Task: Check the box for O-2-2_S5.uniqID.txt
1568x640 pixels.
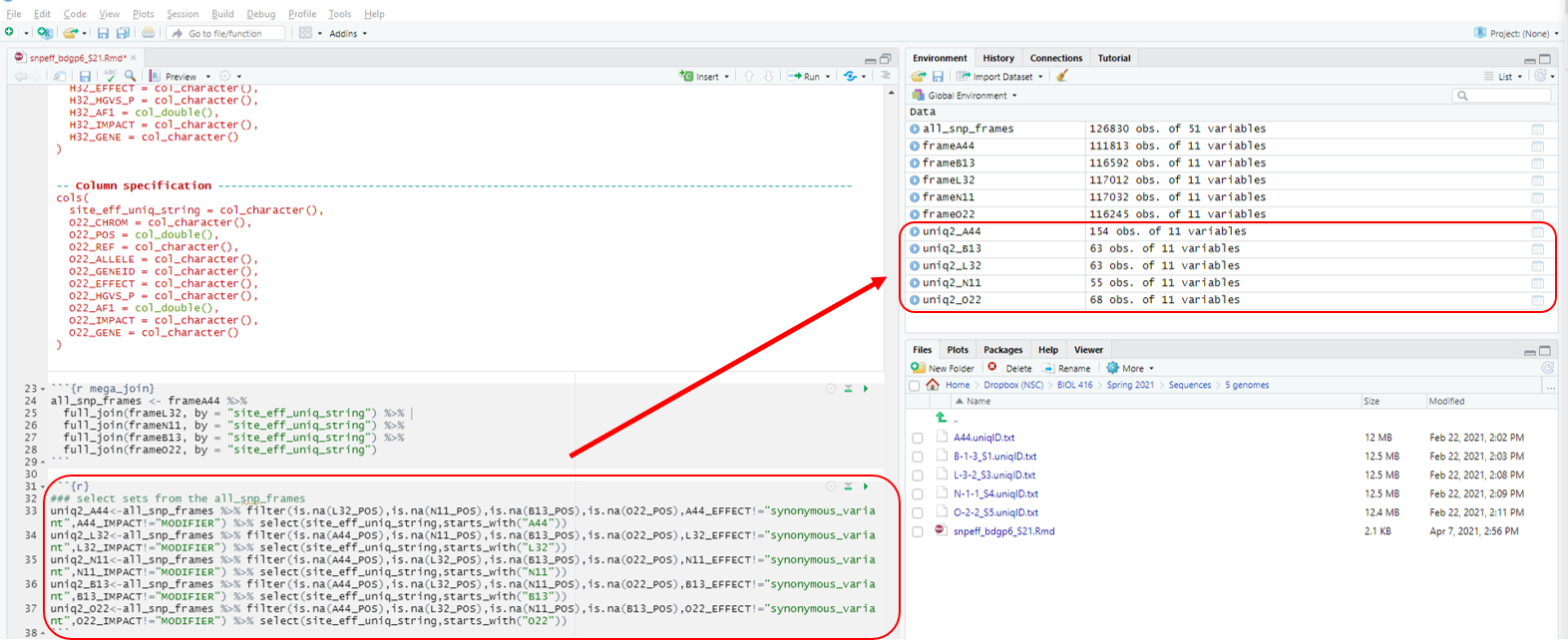Action: (x=918, y=513)
